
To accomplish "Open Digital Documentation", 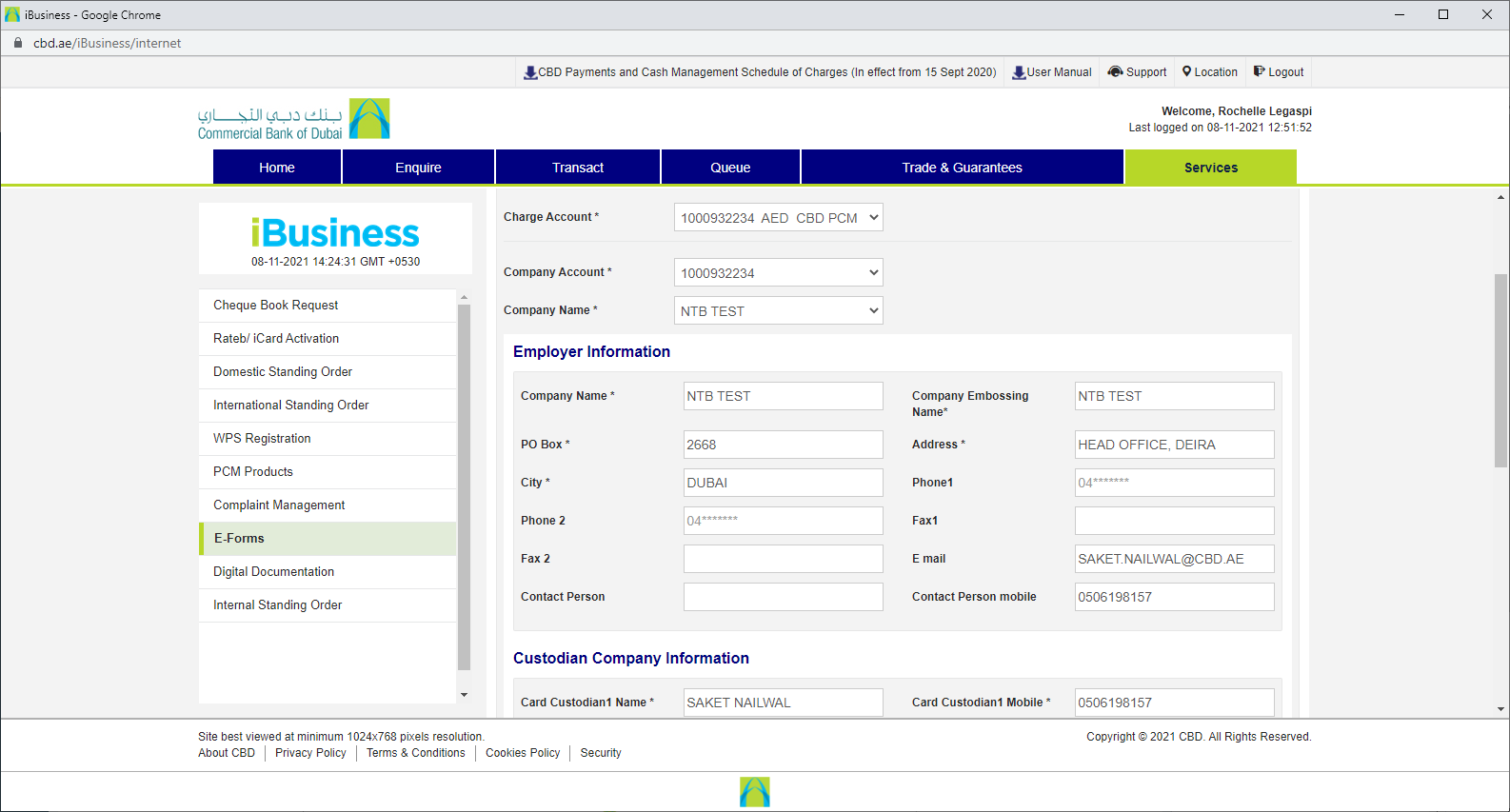I will (x=328, y=572).
